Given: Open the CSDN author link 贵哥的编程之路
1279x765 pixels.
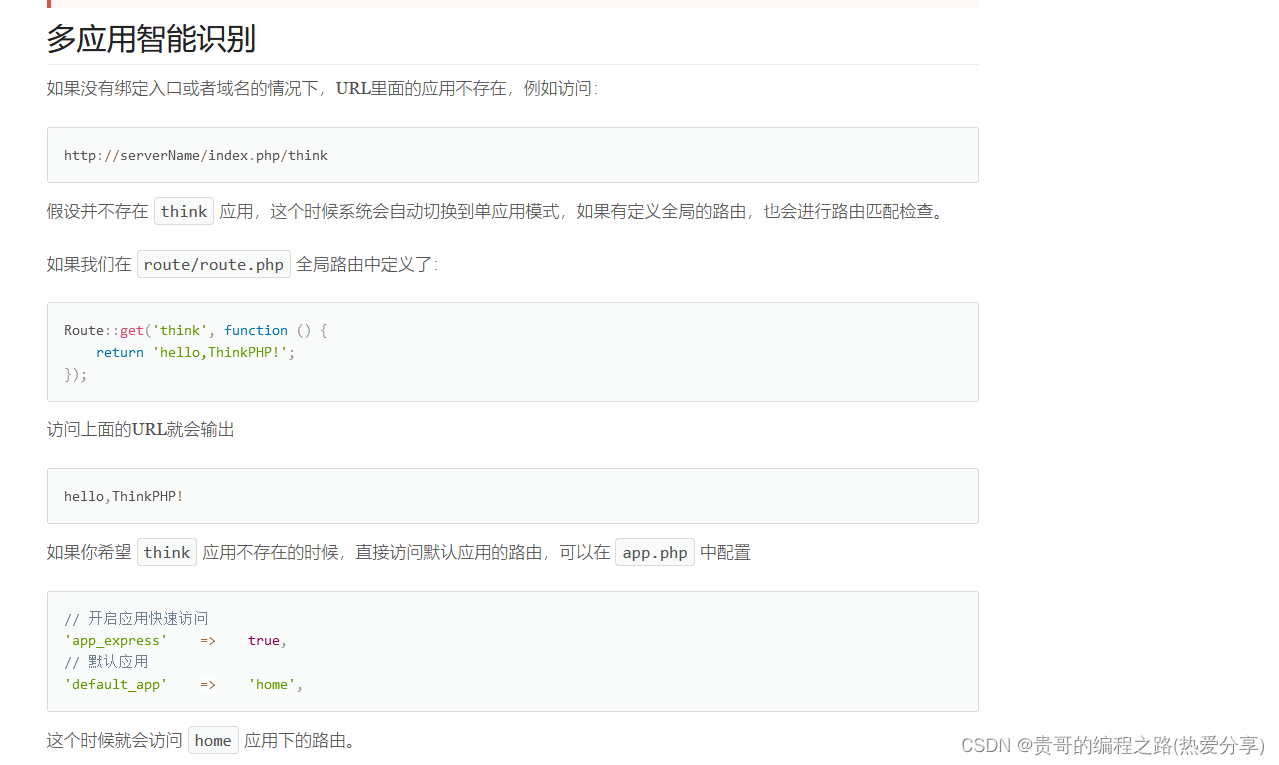Looking at the screenshot, I should pyautogui.click(x=1114, y=745).
